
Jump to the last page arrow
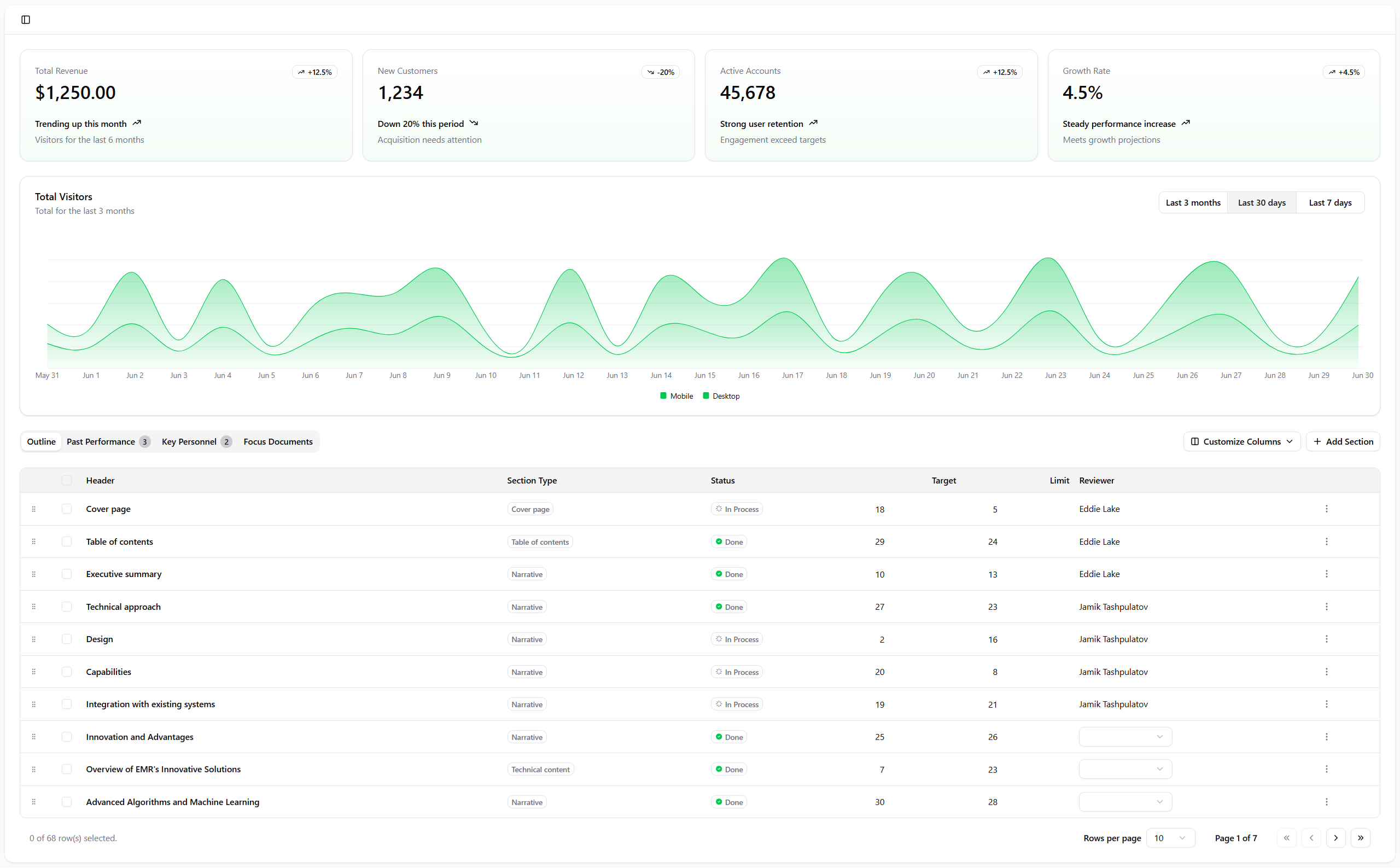[x=1361, y=838]
